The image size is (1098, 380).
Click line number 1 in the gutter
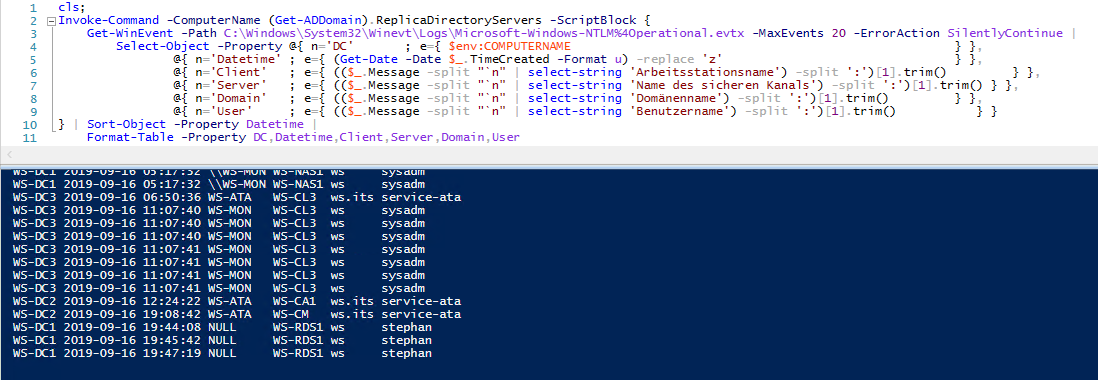pyautogui.click(x=34, y=7)
